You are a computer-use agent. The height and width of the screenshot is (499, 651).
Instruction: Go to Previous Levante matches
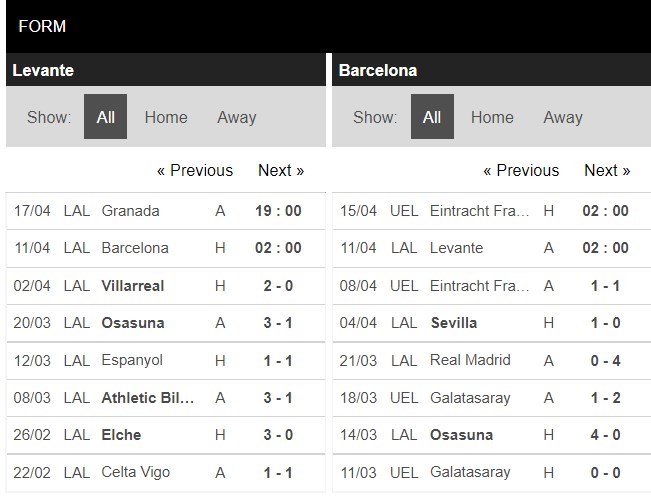[x=195, y=171]
